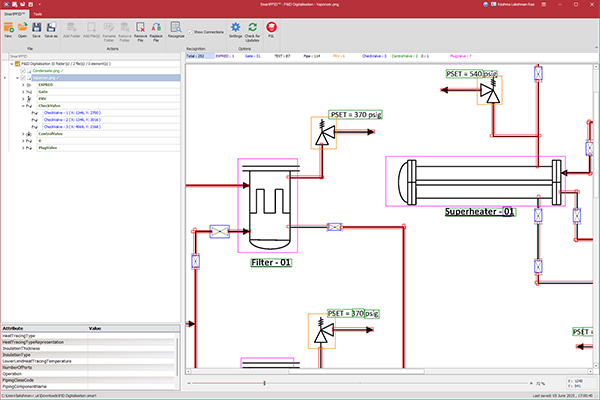Select the Superheater - 01 exchanger on canvas
Screen dimensions: 600x400
(x=475, y=181)
